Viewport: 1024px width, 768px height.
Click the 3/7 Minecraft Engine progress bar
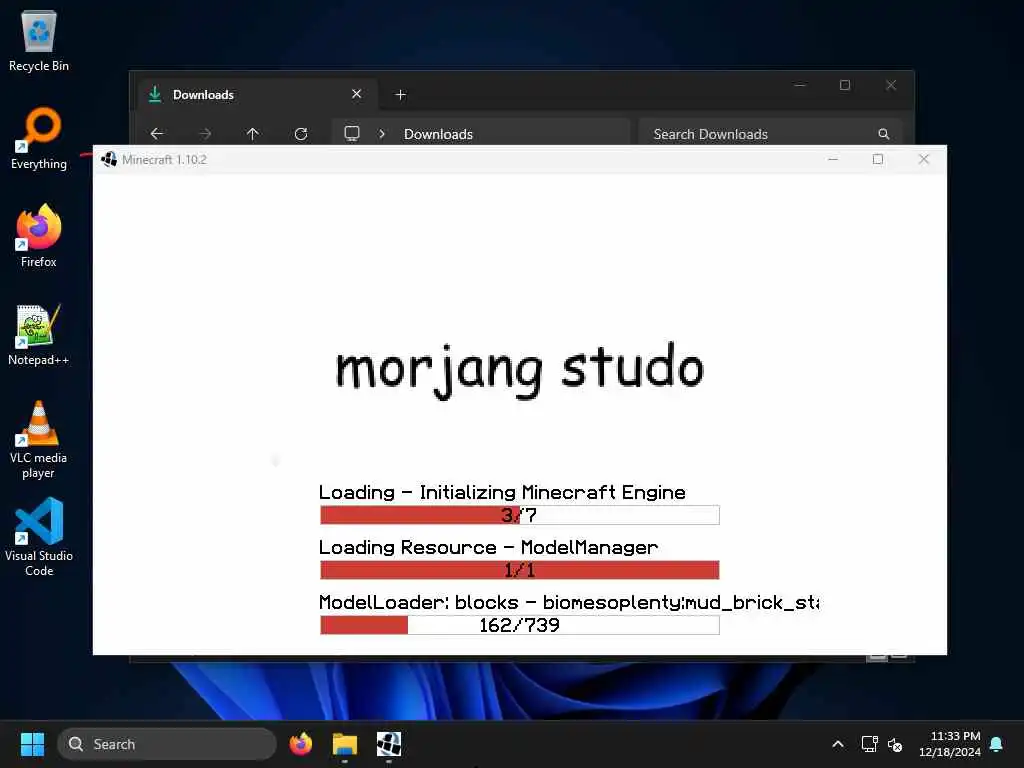point(520,515)
